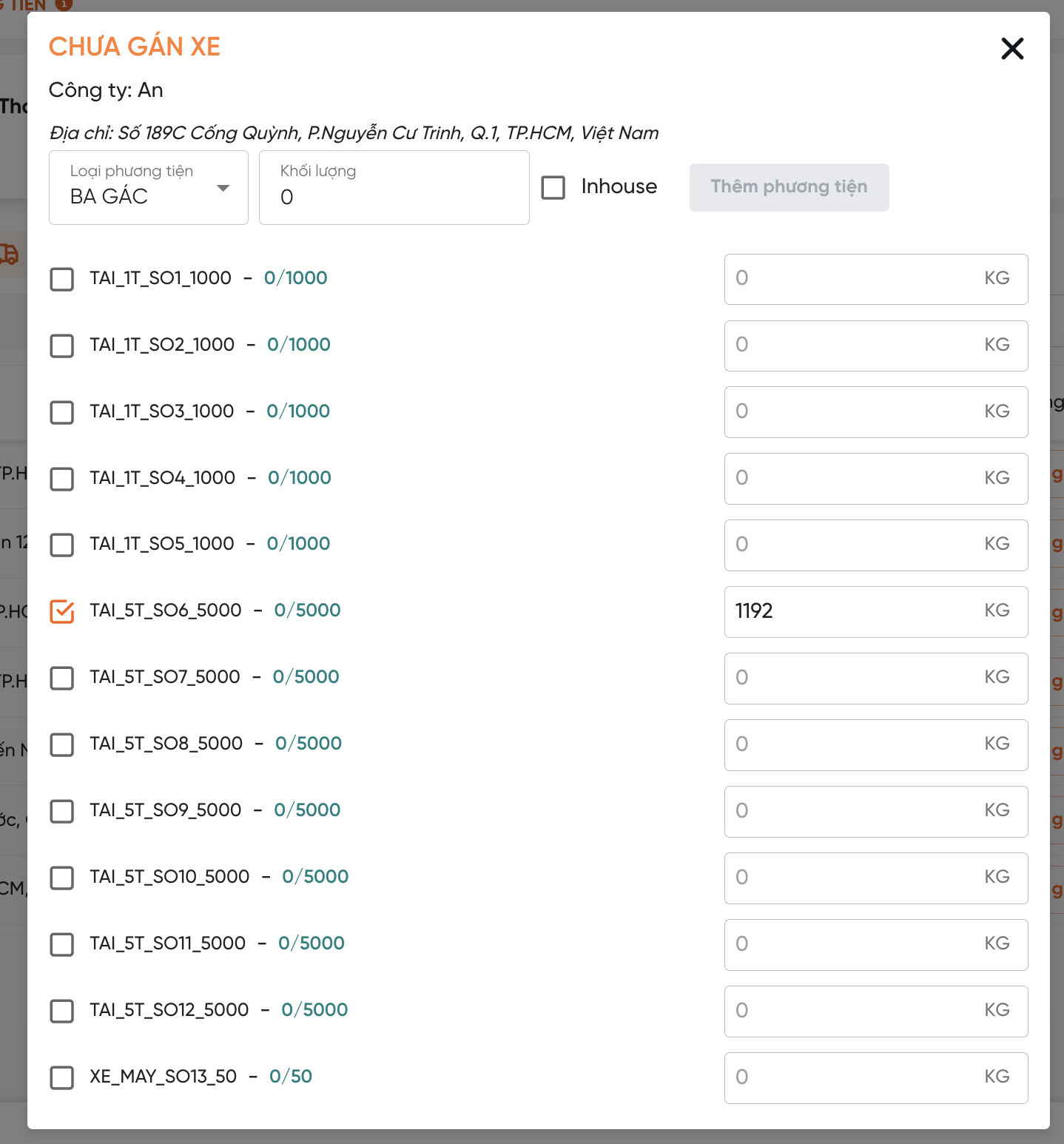1064x1144 pixels.
Task: Check the TAI_5T_SO10_5000 checkbox
Action: [x=62, y=878]
